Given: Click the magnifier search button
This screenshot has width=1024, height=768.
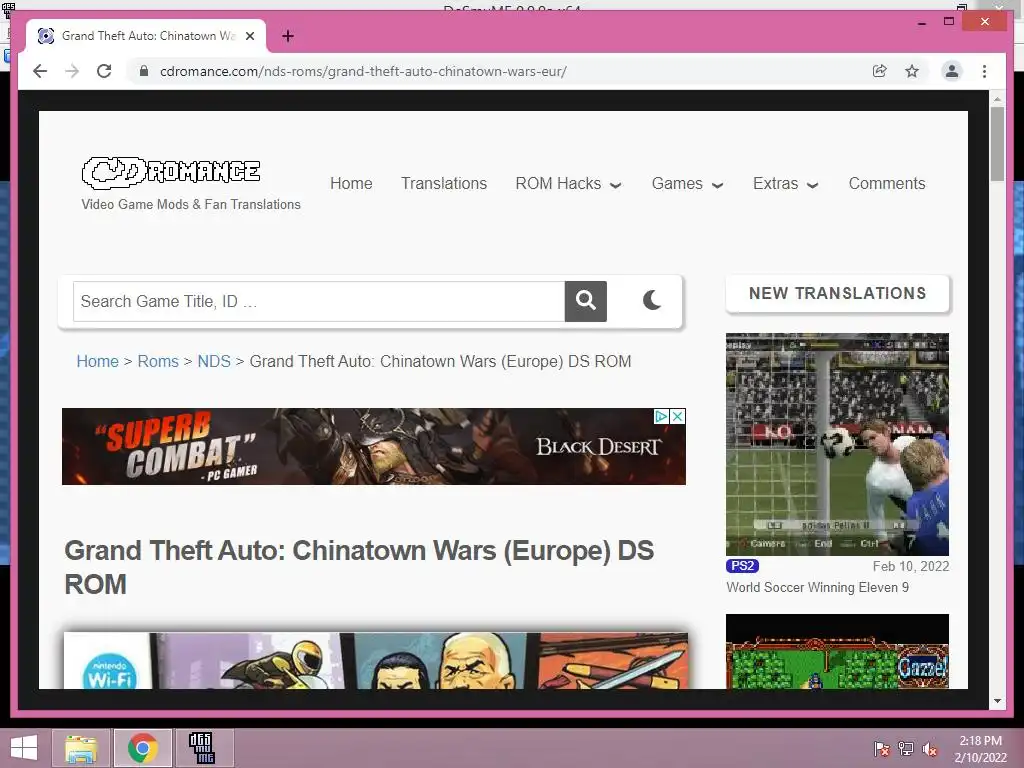Looking at the screenshot, I should [586, 301].
